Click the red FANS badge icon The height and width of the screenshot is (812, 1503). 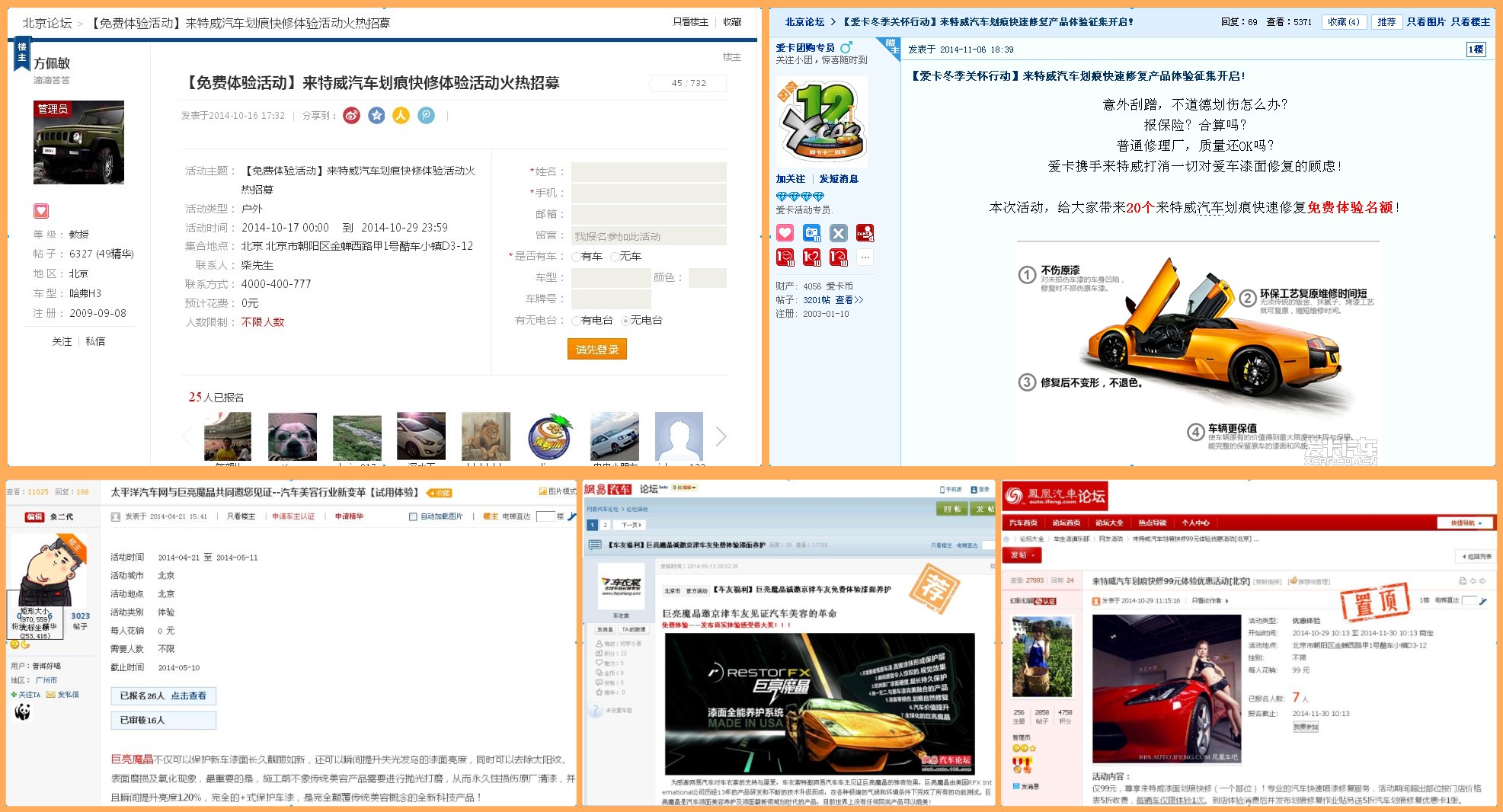[x=865, y=233]
